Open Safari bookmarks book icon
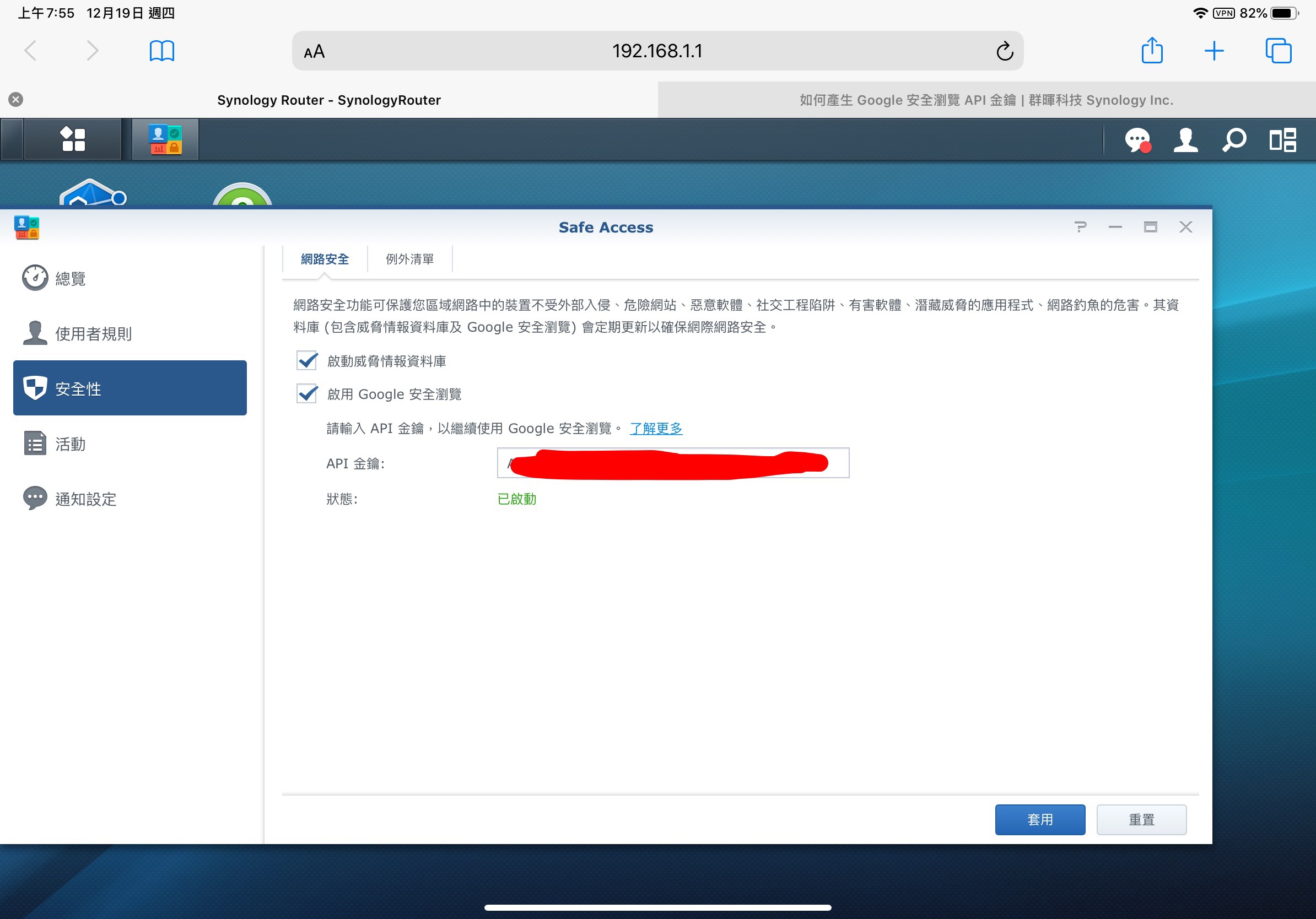Screen dimensions: 1316x919 (x=161, y=51)
